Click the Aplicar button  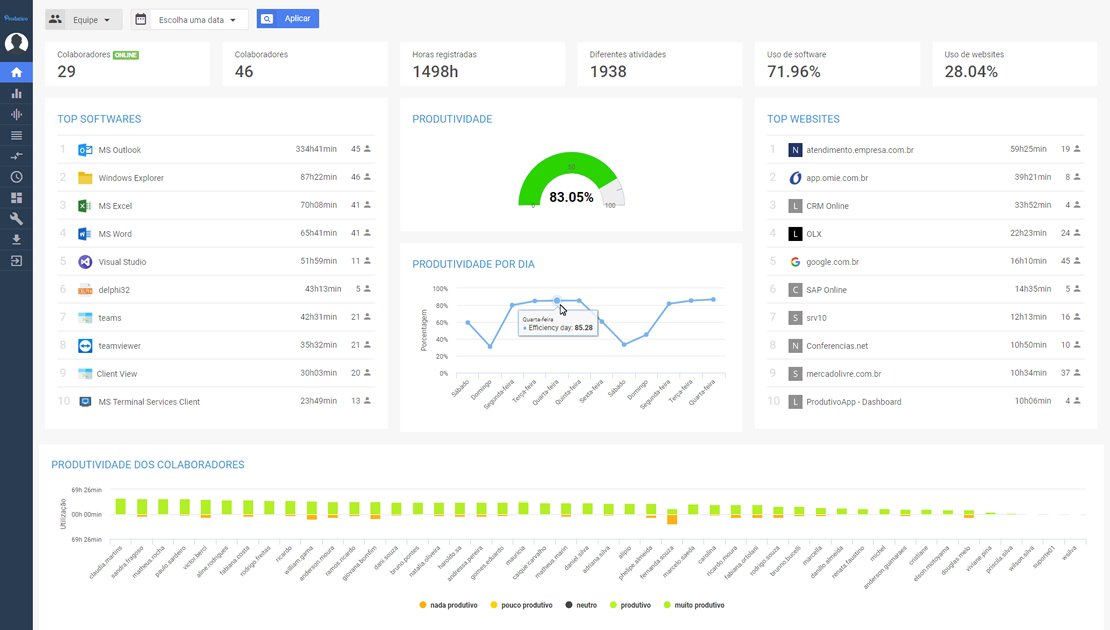[287, 18]
